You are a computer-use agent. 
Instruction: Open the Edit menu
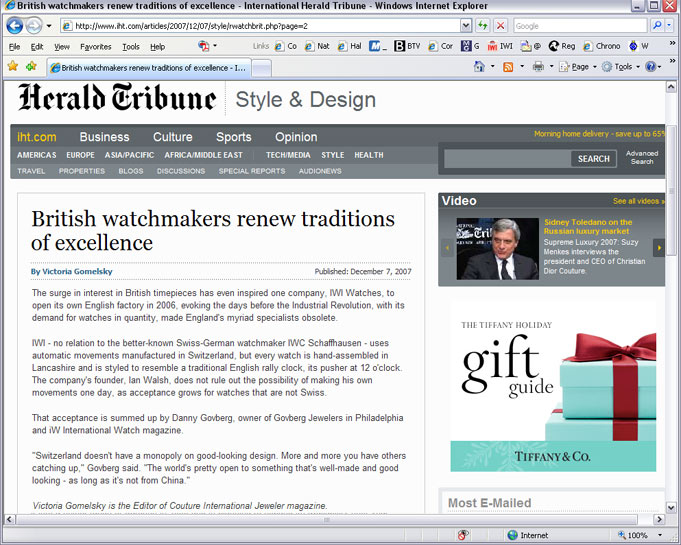36,47
